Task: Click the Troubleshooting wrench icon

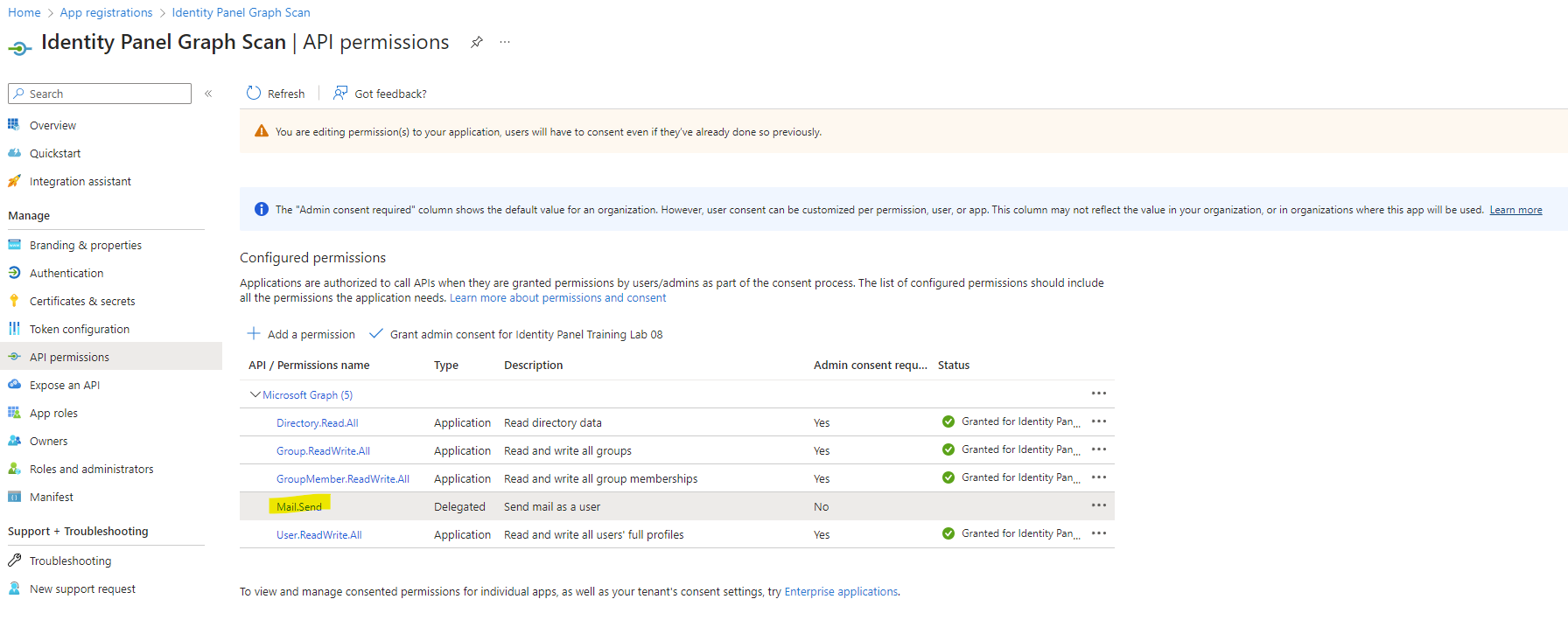Action: (x=14, y=561)
